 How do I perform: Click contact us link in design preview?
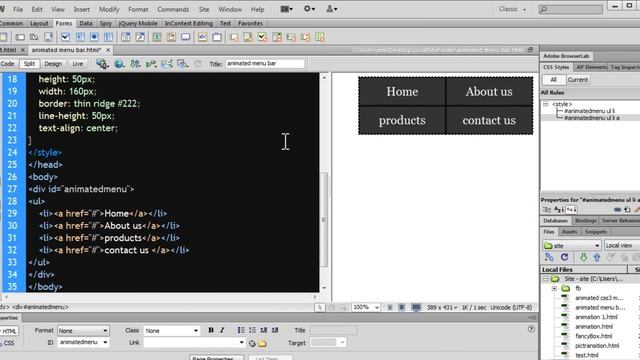coord(489,120)
